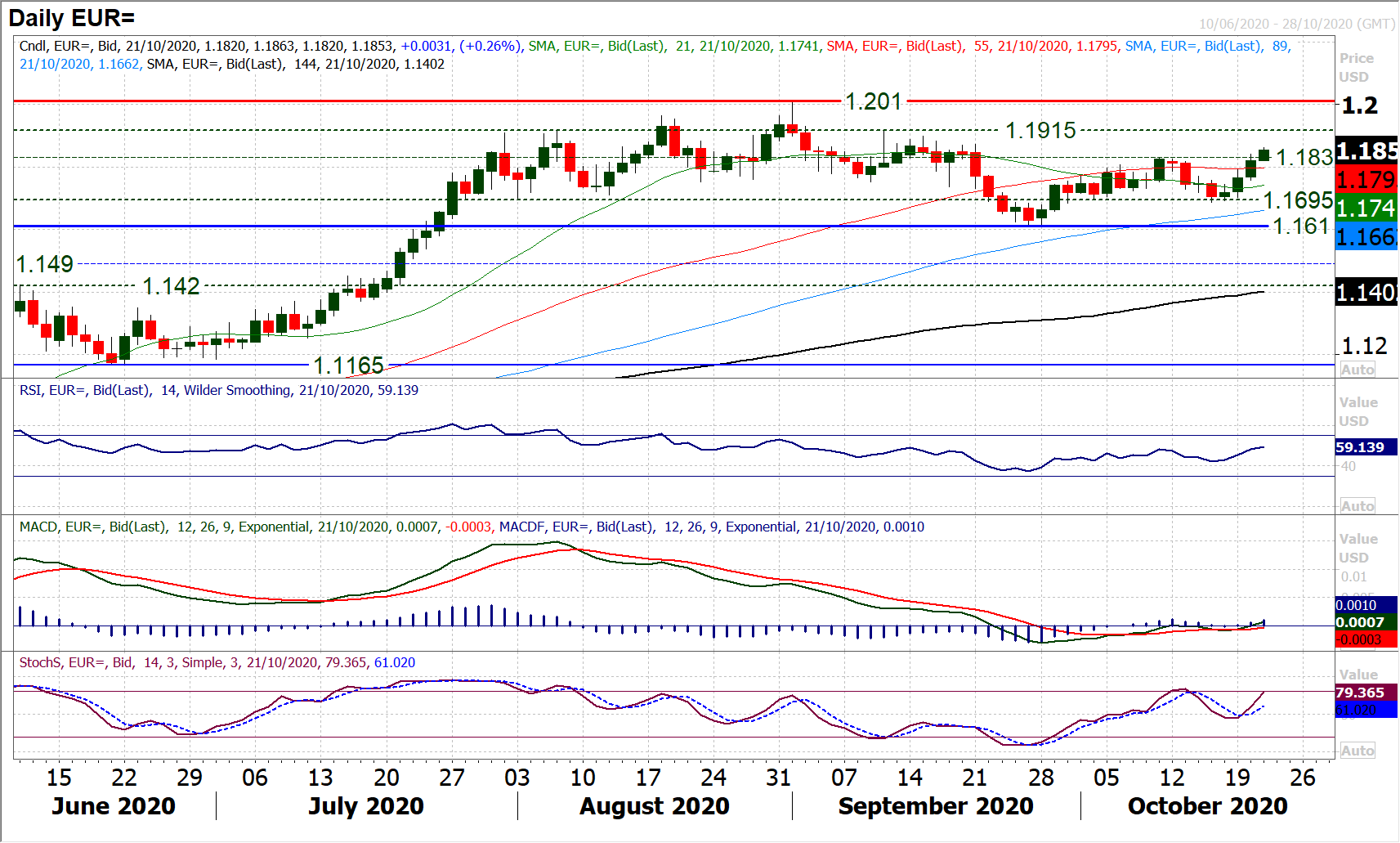Click the Auto button in RSI panel
1400x843 pixels.
[x=1357, y=506]
